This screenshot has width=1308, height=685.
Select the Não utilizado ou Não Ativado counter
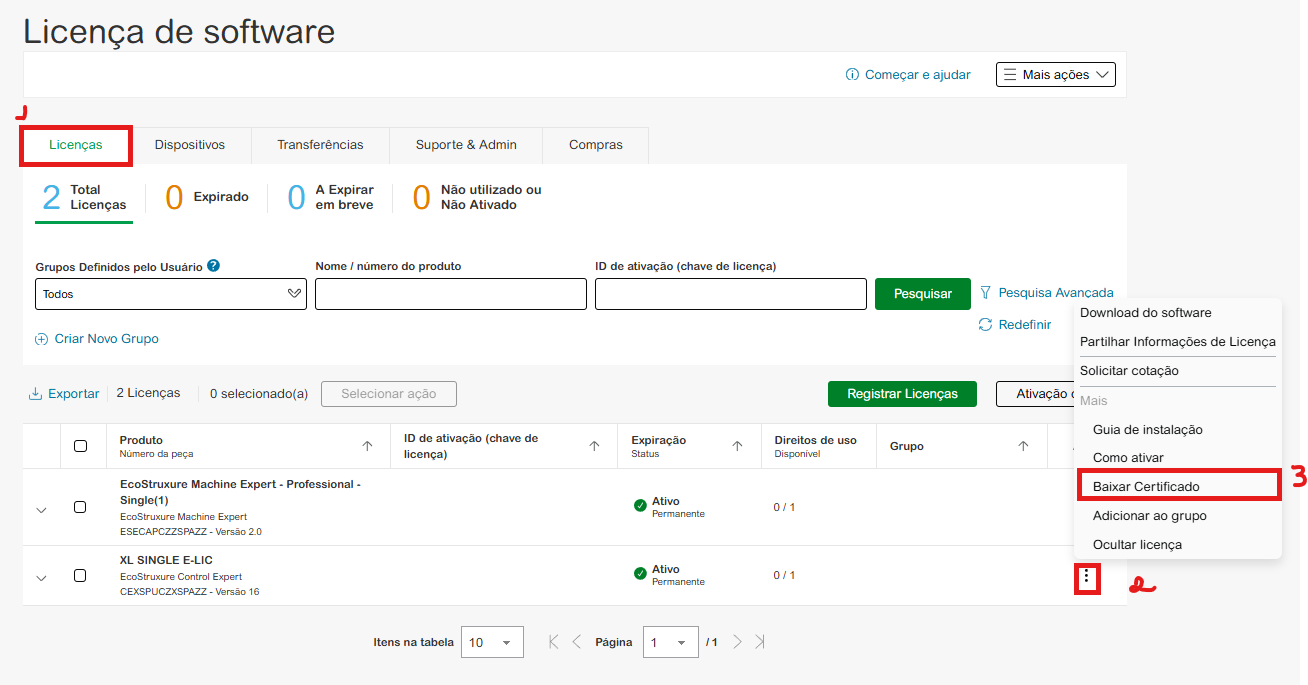(477, 197)
